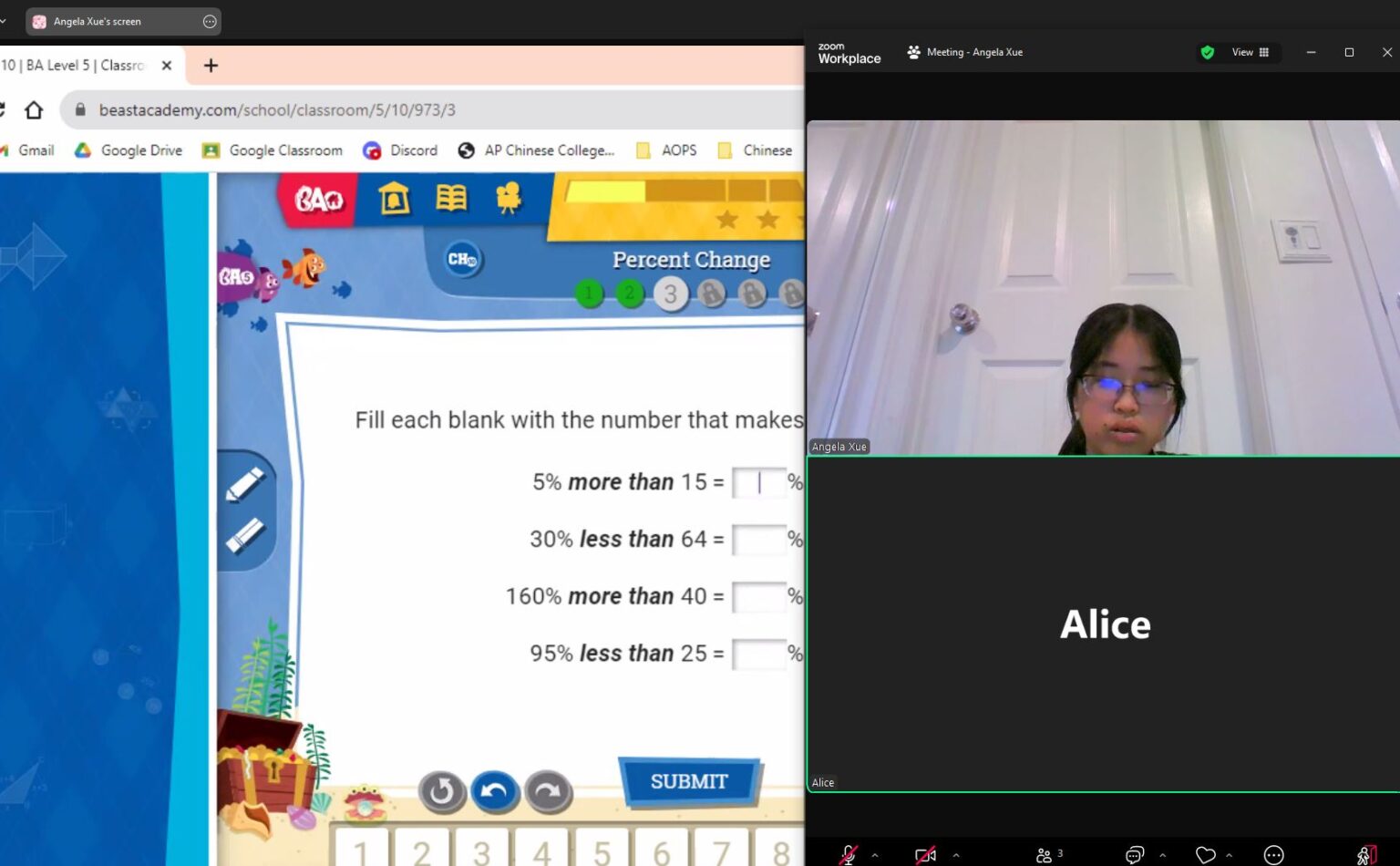
Task: Click the site lock icon in address bar
Action: click(x=80, y=110)
